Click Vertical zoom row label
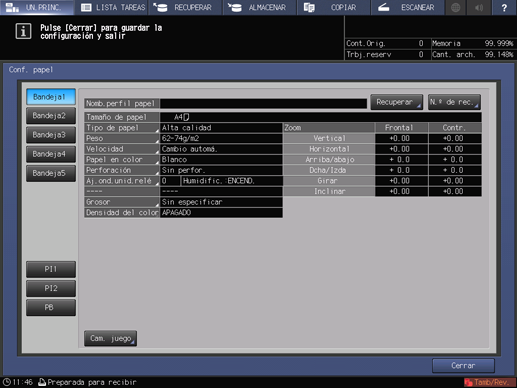Viewport: 517px width, 388px height. pos(329,138)
